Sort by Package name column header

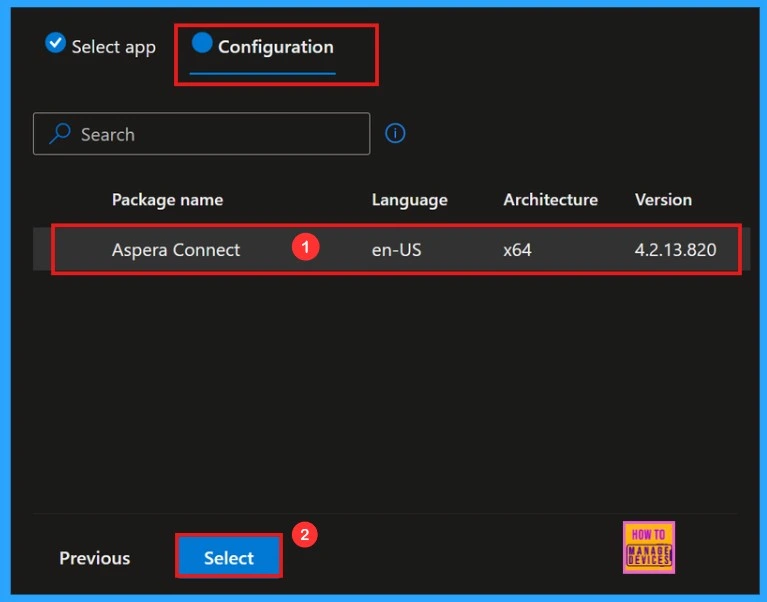(x=167, y=200)
